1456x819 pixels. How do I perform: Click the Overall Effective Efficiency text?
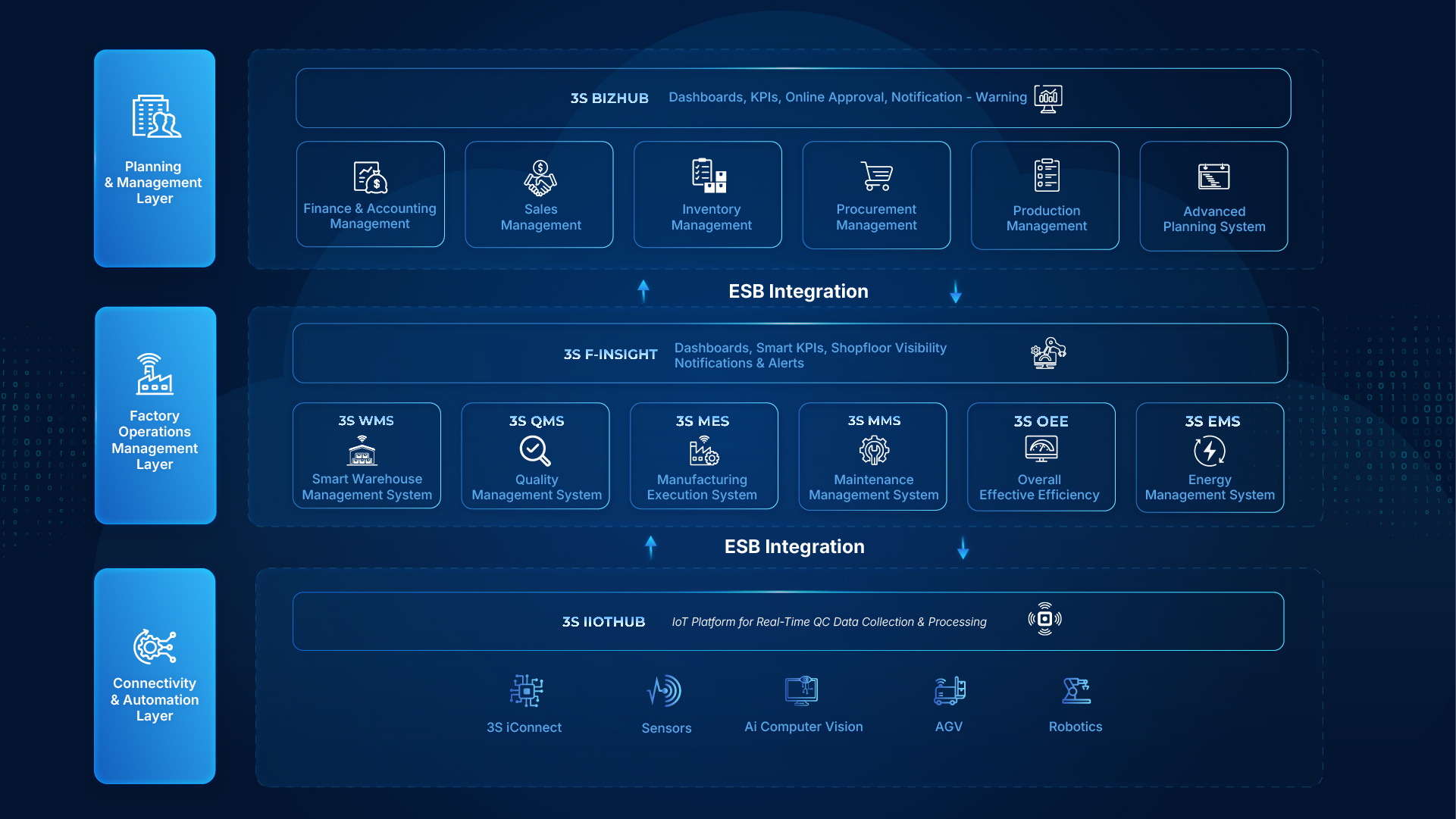click(x=1039, y=487)
